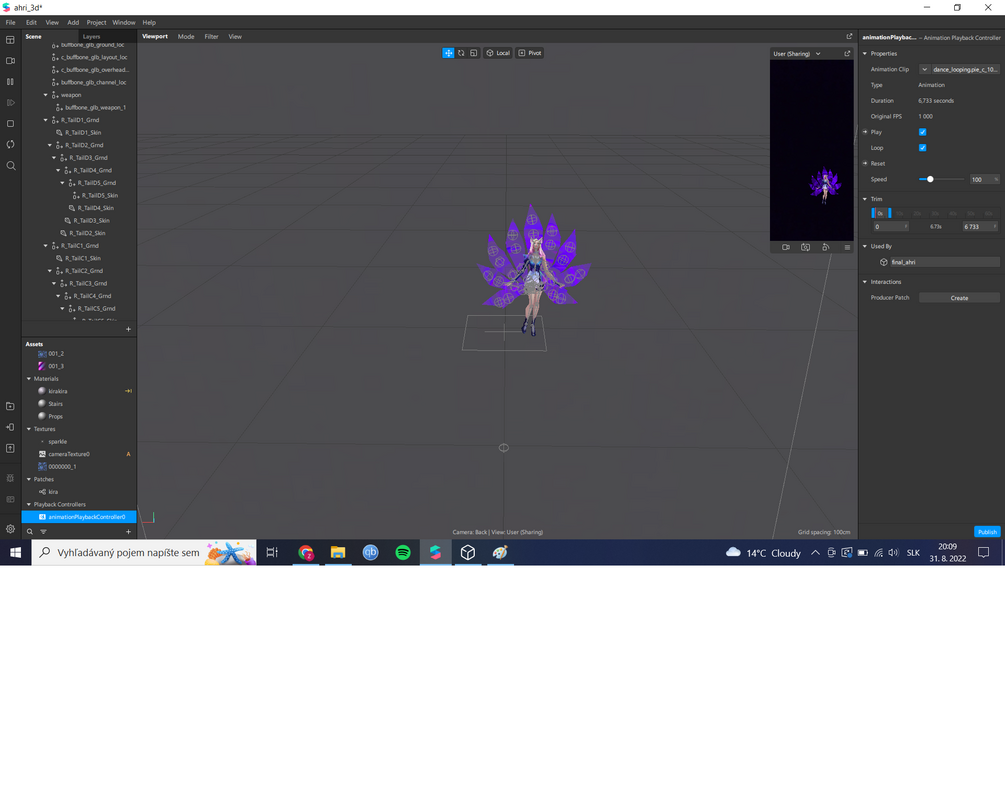The height and width of the screenshot is (786, 1005).
Task: Collapse the R_TailC1_Grnd node
Action: pos(46,246)
